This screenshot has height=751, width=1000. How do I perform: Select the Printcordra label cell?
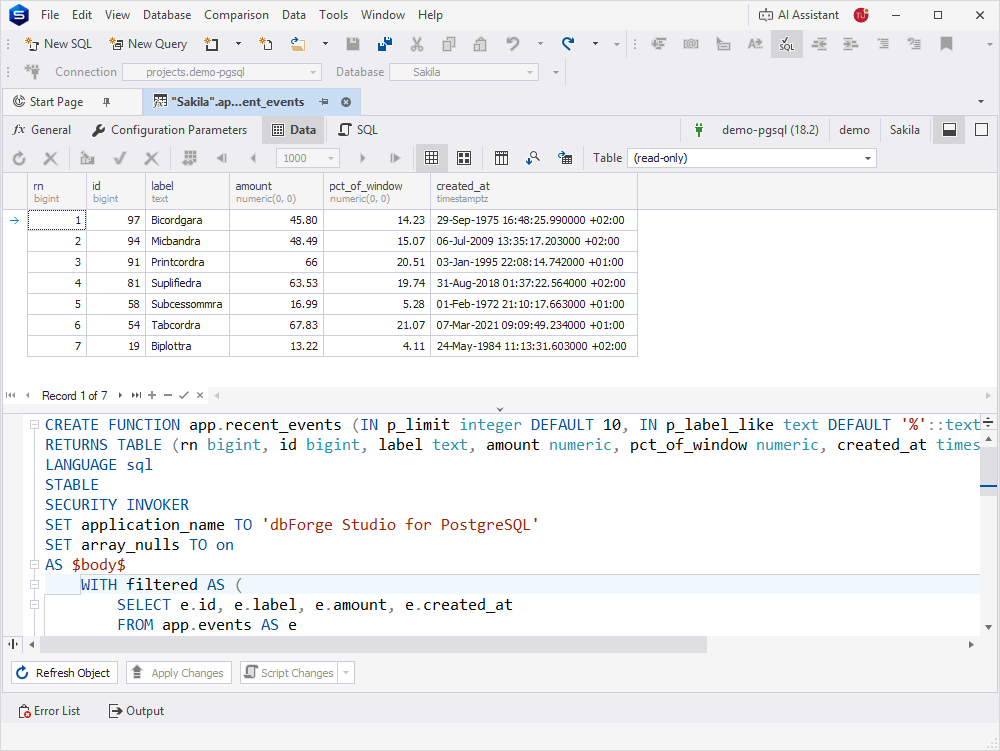coord(187,262)
